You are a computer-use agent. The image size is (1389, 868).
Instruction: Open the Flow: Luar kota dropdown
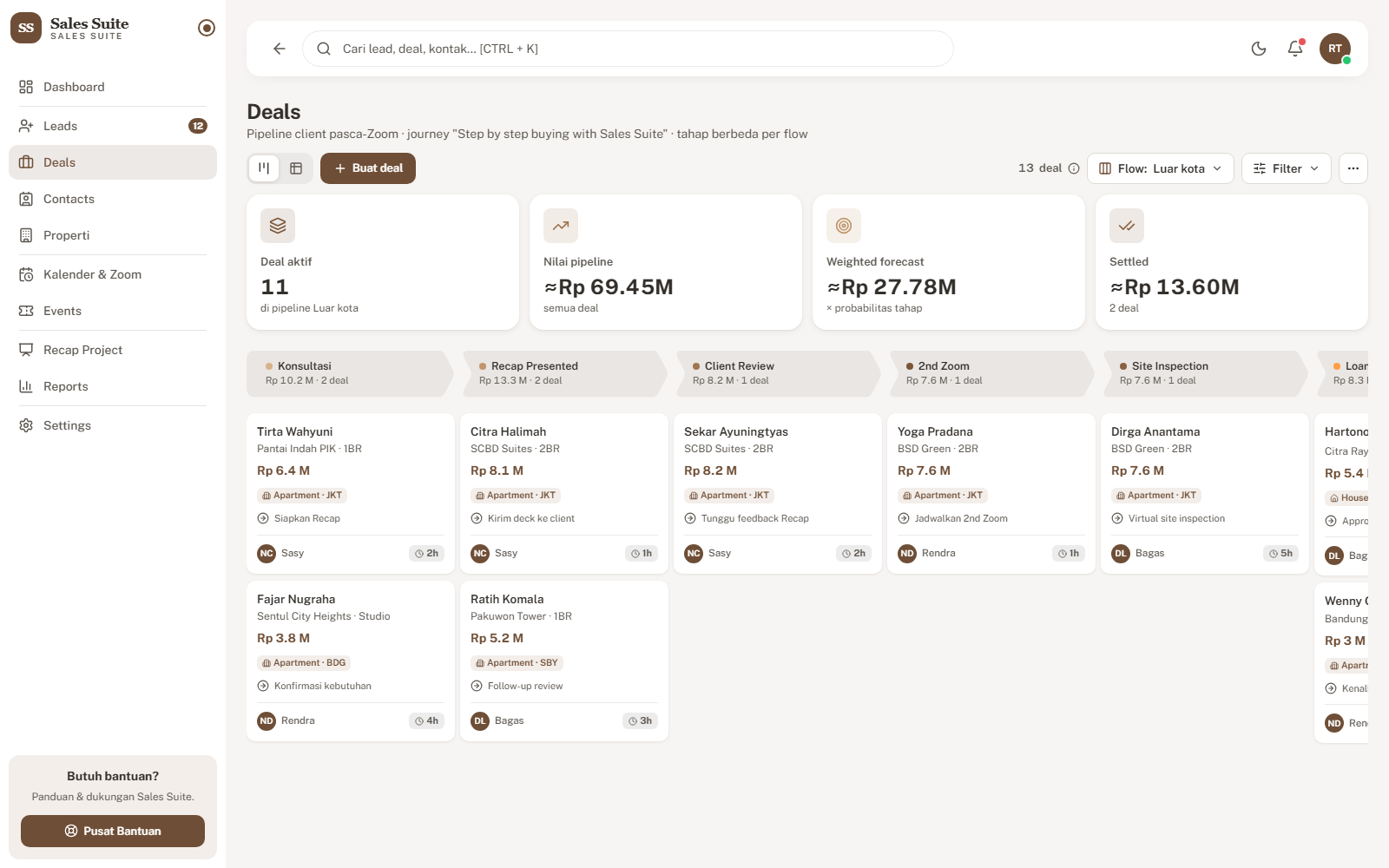pyautogui.click(x=1161, y=168)
